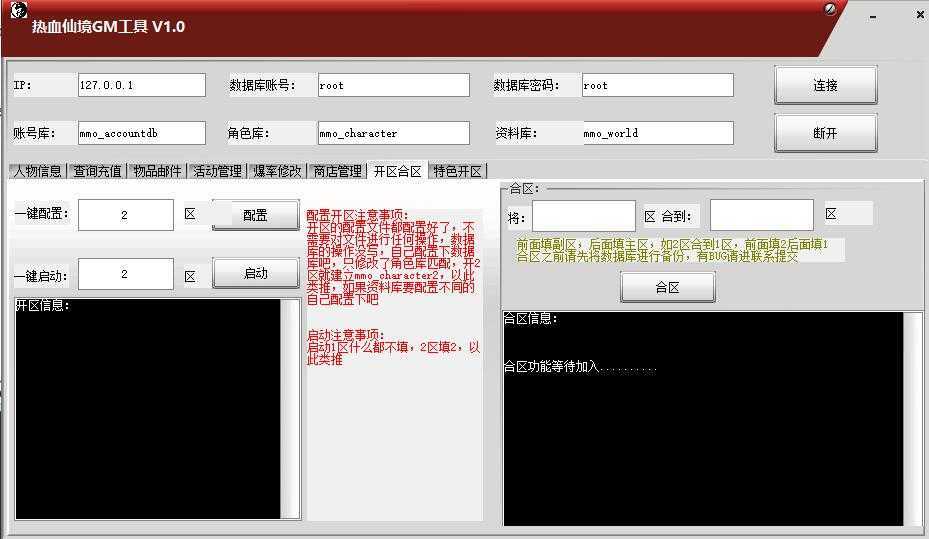Select the 物品邮件 tab
The image size is (929, 539).
click(157, 171)
